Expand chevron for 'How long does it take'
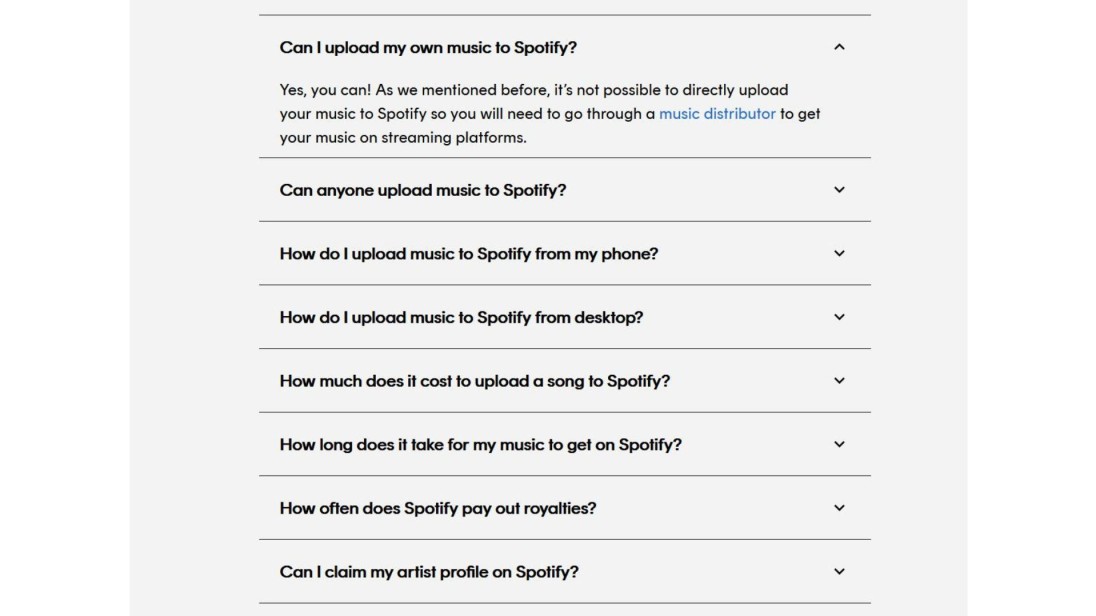This screenshot has width=1096, height=616. (x=839, y=444)
